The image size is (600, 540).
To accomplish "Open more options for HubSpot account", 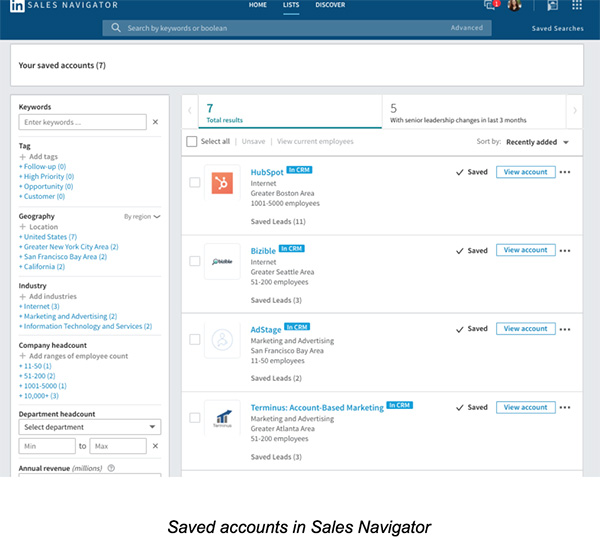I will pos(566,172).
